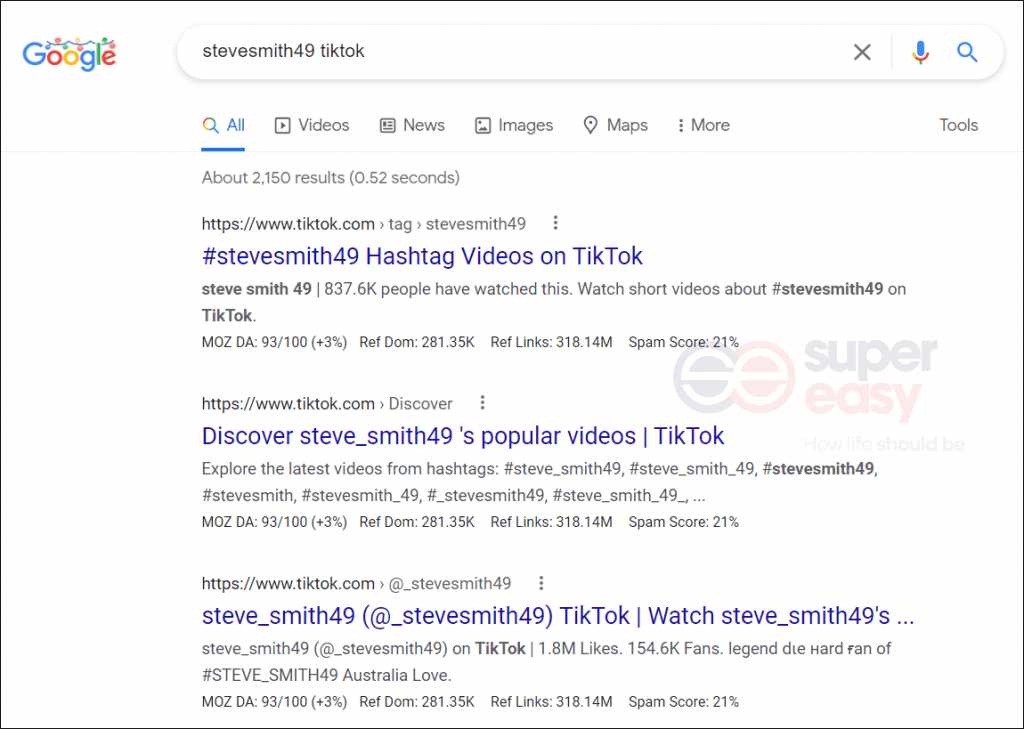Screen dimensions: 1024x729
Task: Switch to the Maps tab
Action: click(615, 125)
